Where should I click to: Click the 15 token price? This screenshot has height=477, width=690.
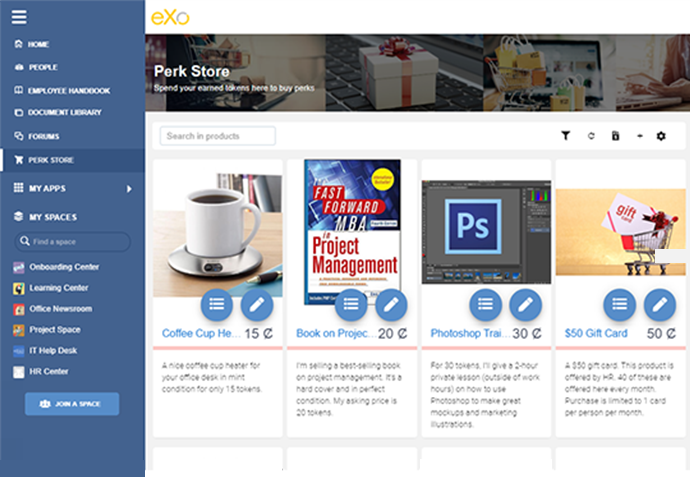[259, 334]
